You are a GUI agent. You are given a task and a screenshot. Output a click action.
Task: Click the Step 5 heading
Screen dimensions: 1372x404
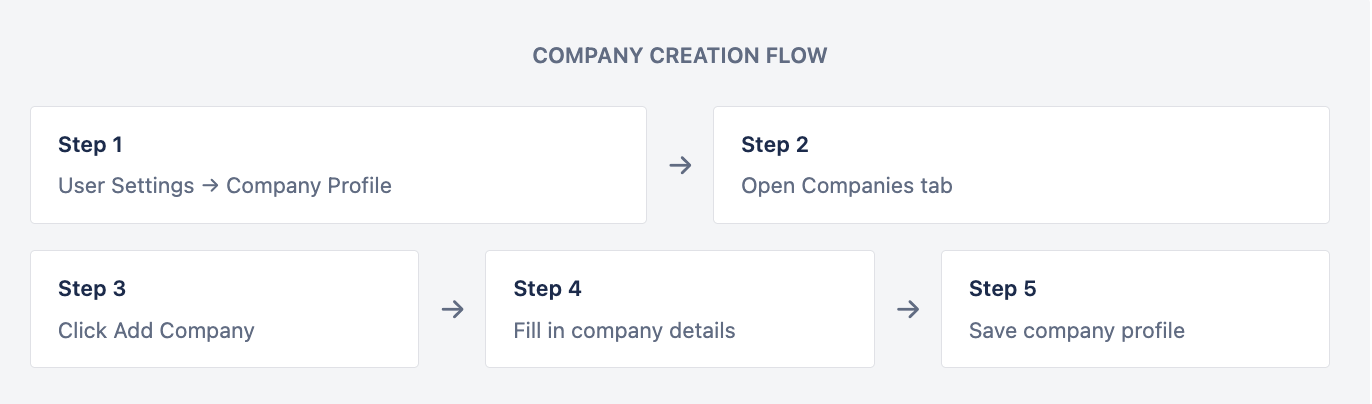coord(1002,289)
